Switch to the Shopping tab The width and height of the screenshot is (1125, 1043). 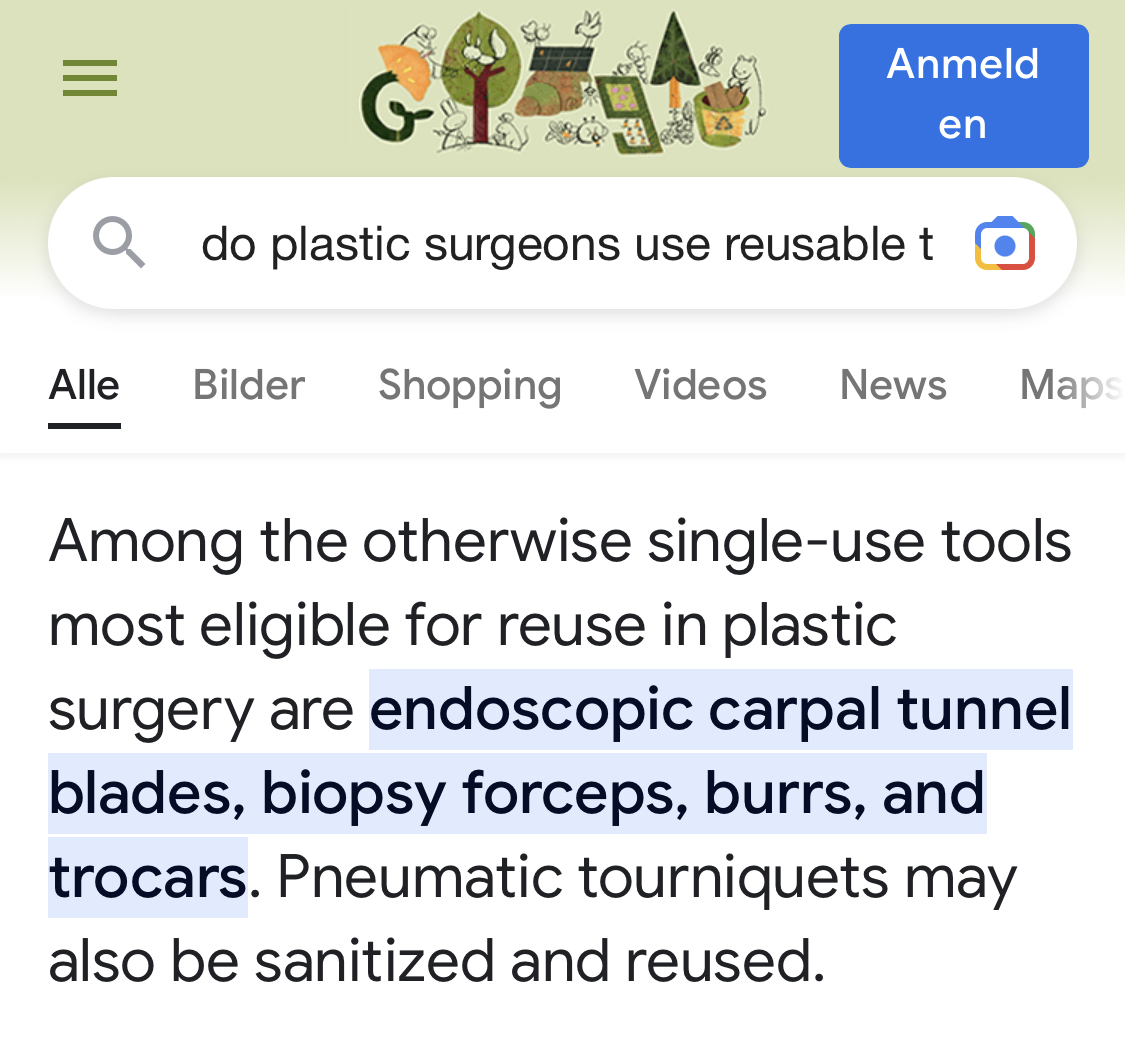[x=470, y=386]
